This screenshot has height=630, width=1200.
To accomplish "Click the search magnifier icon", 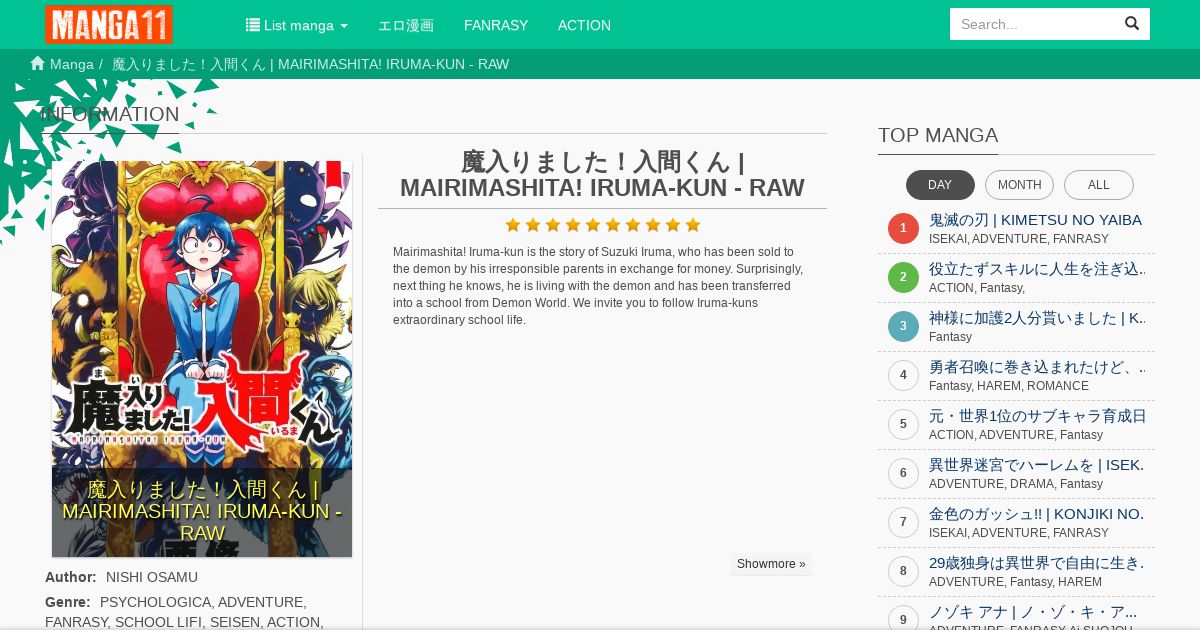I will [1132, 24].
